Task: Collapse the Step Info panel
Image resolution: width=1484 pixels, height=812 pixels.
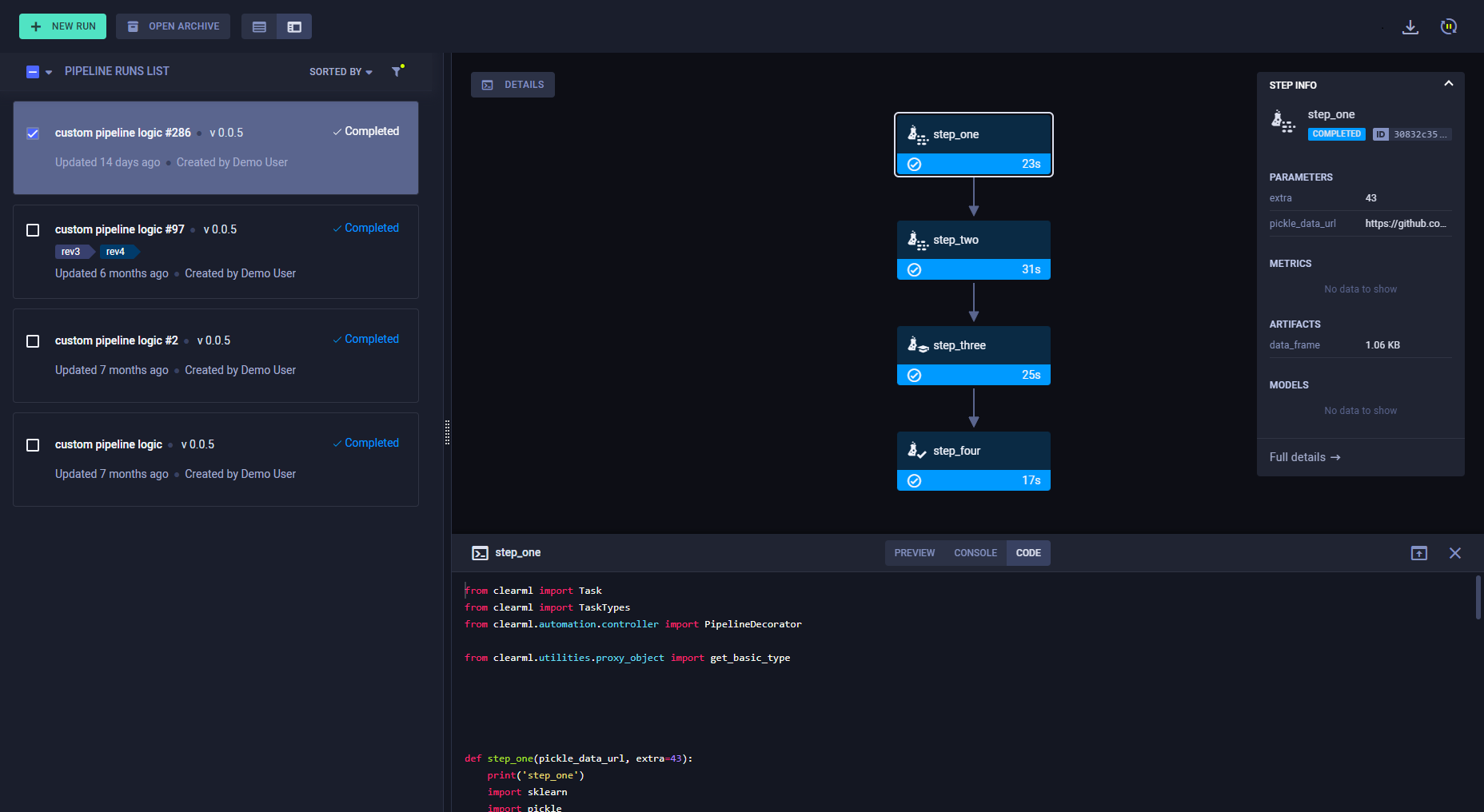Action: coord(1448,84)
